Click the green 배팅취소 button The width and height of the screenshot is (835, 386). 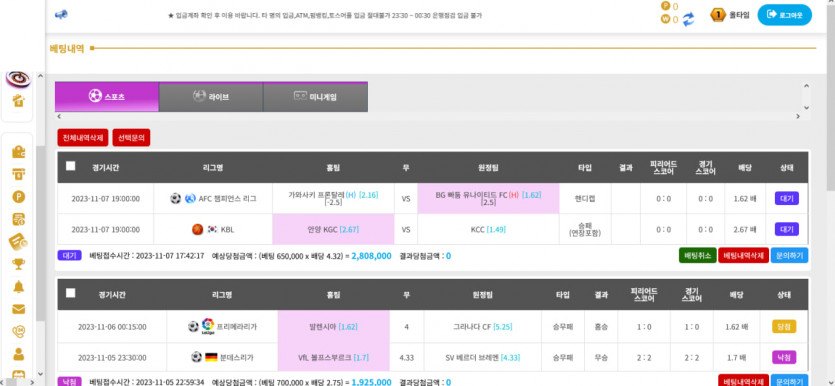698,256
